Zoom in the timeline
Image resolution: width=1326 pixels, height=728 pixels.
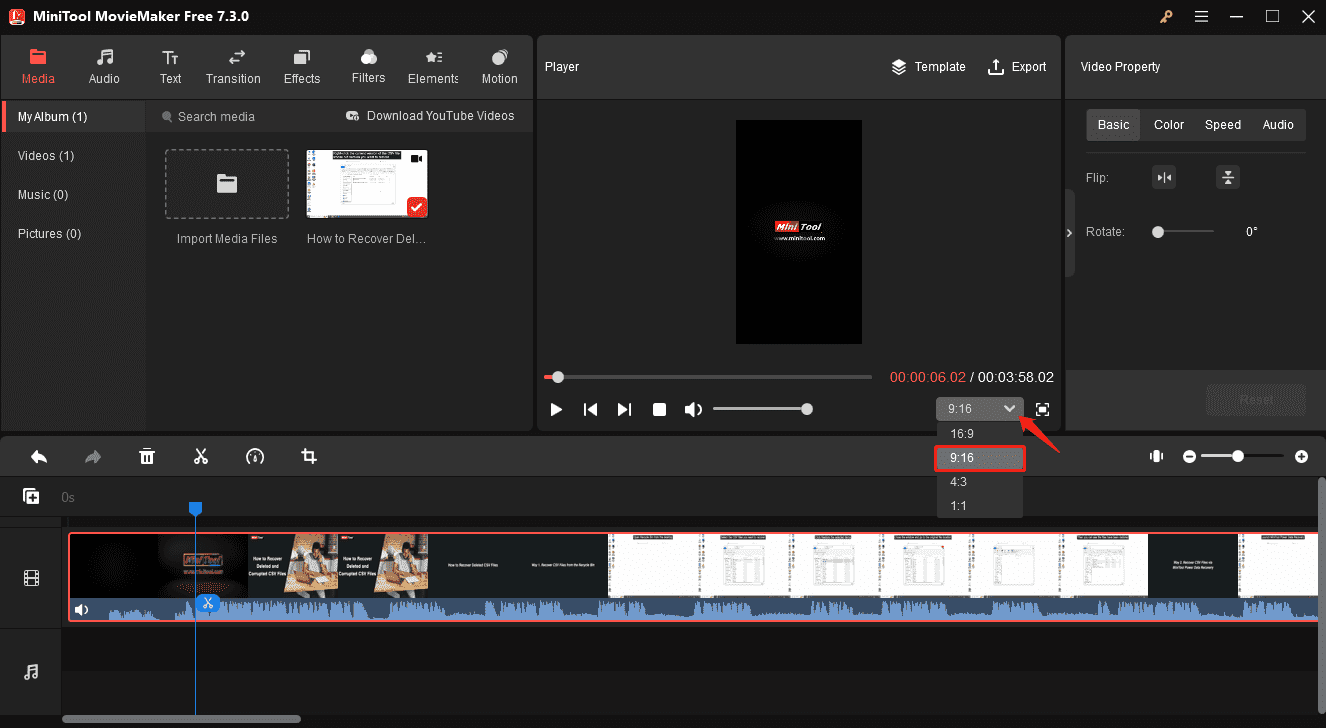click(x=1301, y=456)
